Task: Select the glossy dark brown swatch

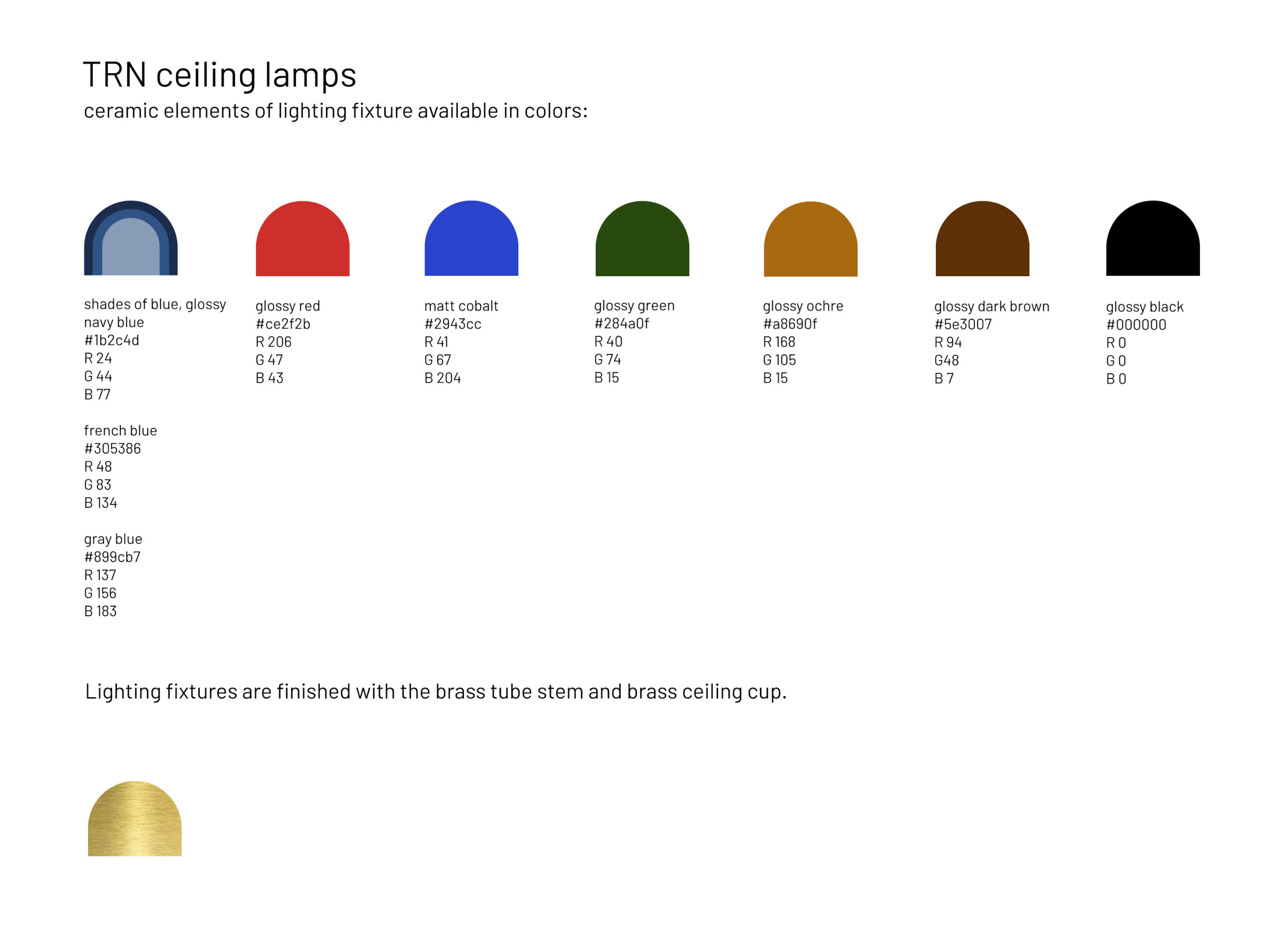Action: click(982, 238)
